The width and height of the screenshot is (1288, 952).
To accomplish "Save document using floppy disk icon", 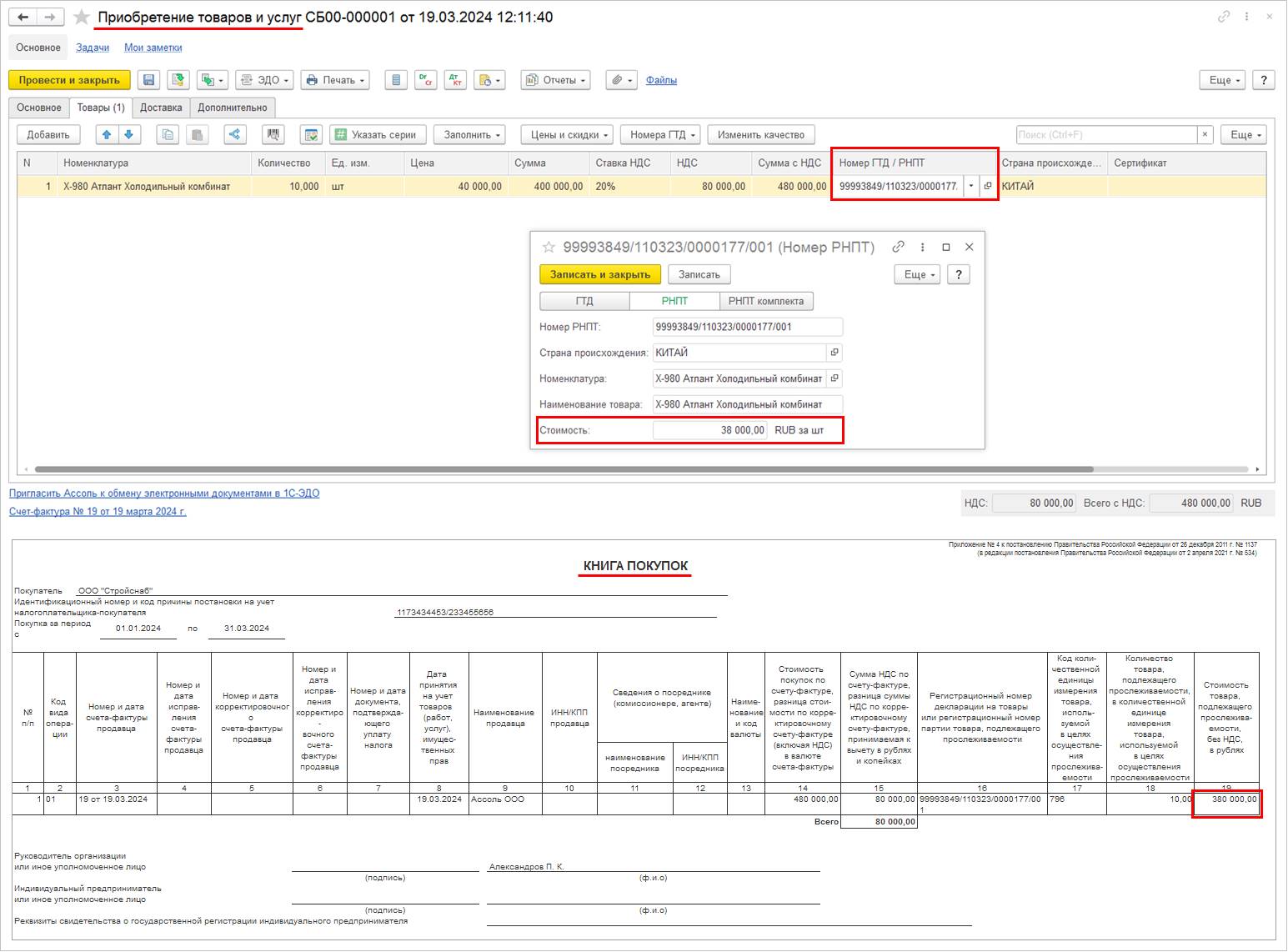I will (x=149, y=80).
